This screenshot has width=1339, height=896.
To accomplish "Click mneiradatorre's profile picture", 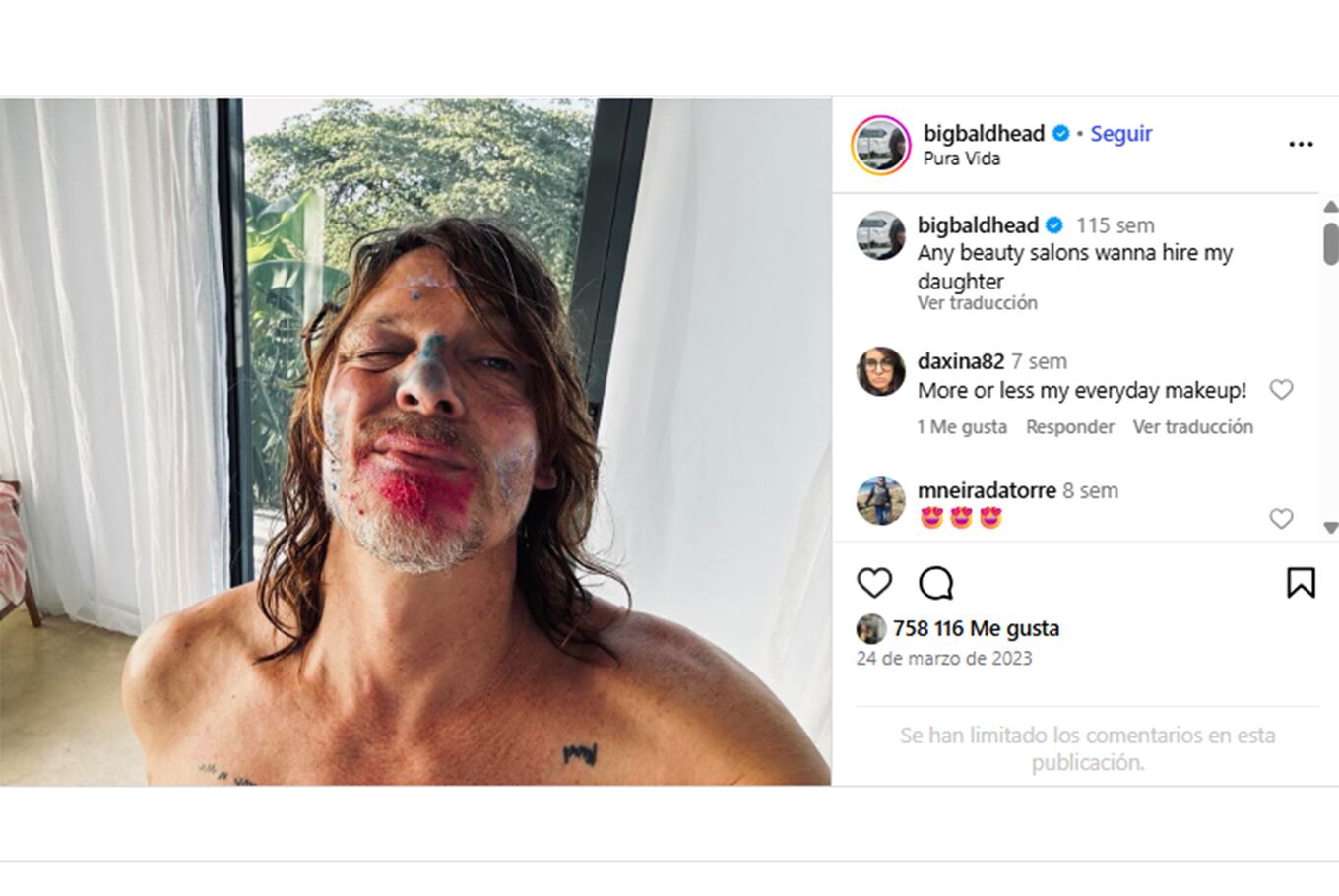I will tap(880, 501).
